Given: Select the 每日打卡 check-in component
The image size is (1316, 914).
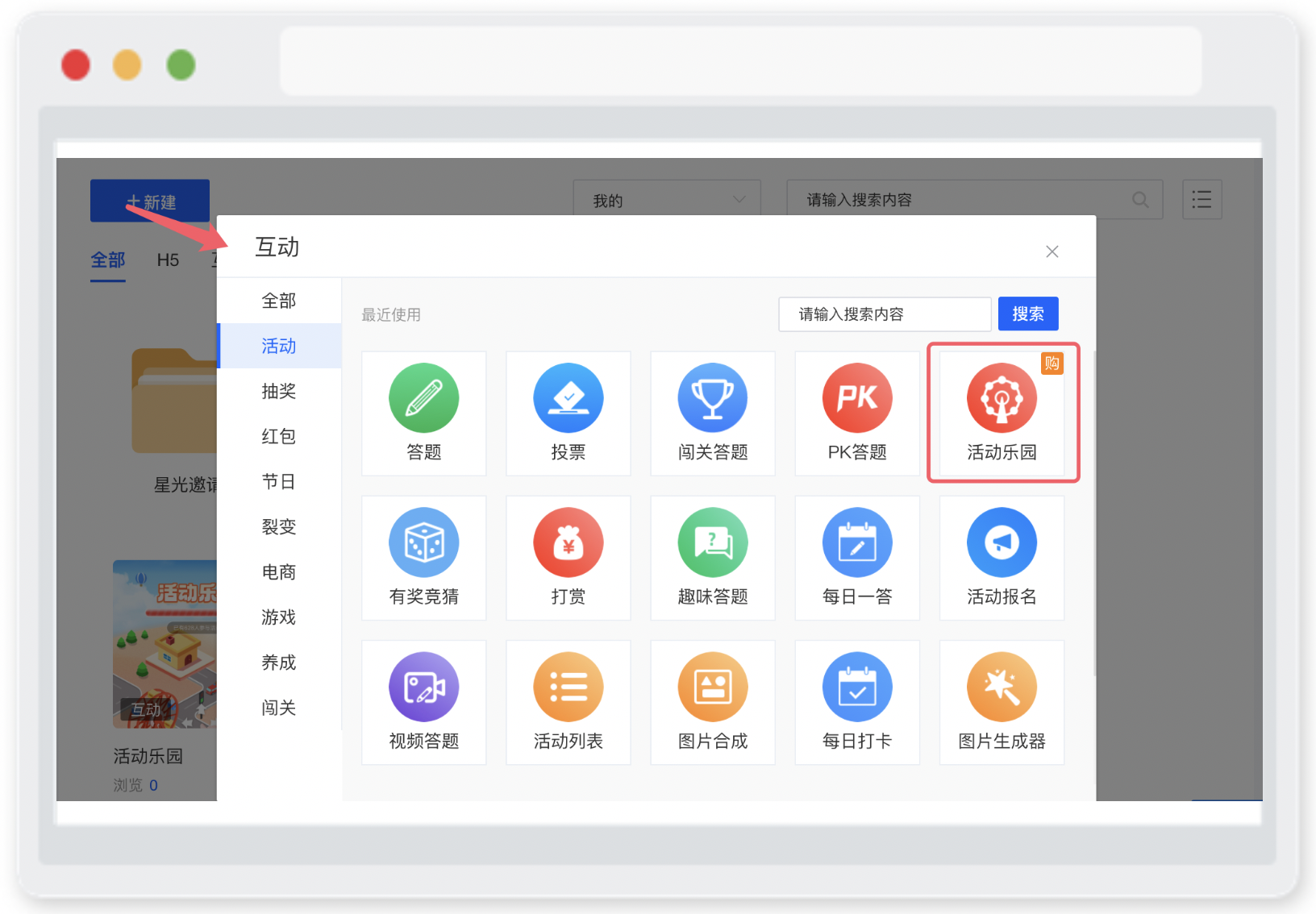Looking at the screenshot, I should coord(857,702).
